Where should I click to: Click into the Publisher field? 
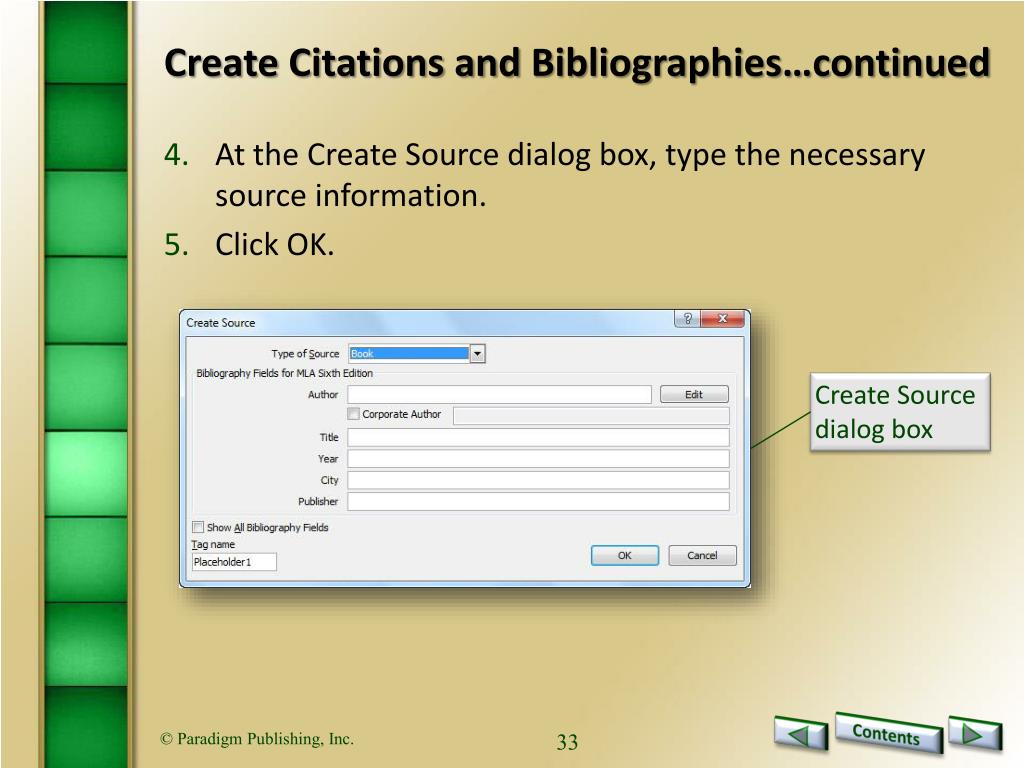538,502
